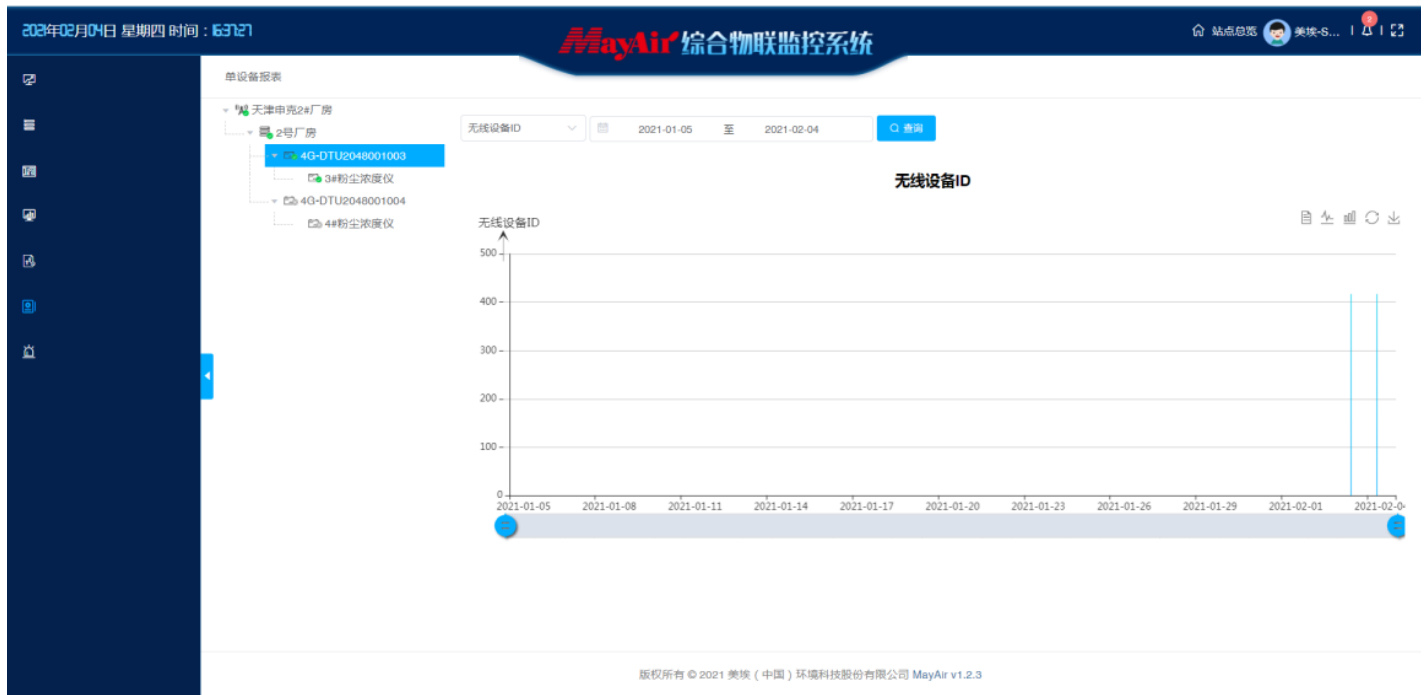Switch chart to bar chart icon
Screen dimensions: 1428x695
1350,217
